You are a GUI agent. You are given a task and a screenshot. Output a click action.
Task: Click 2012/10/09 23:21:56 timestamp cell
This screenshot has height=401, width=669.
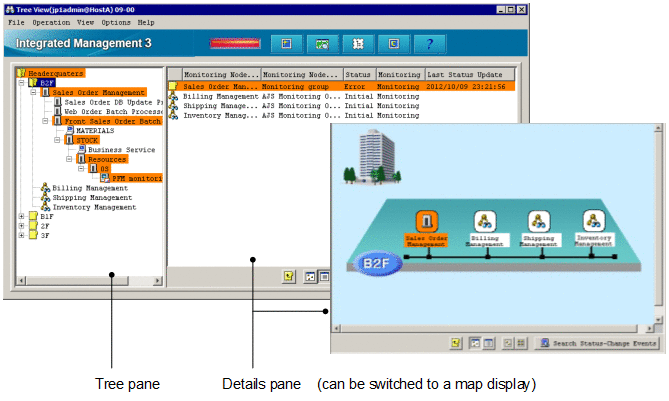(465, 87)
